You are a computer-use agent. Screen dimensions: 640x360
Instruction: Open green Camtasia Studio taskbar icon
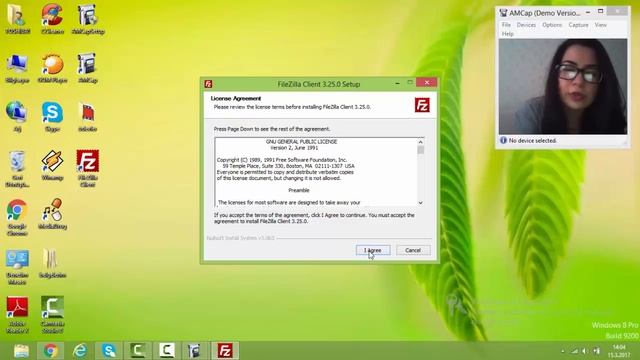[138, 351]
